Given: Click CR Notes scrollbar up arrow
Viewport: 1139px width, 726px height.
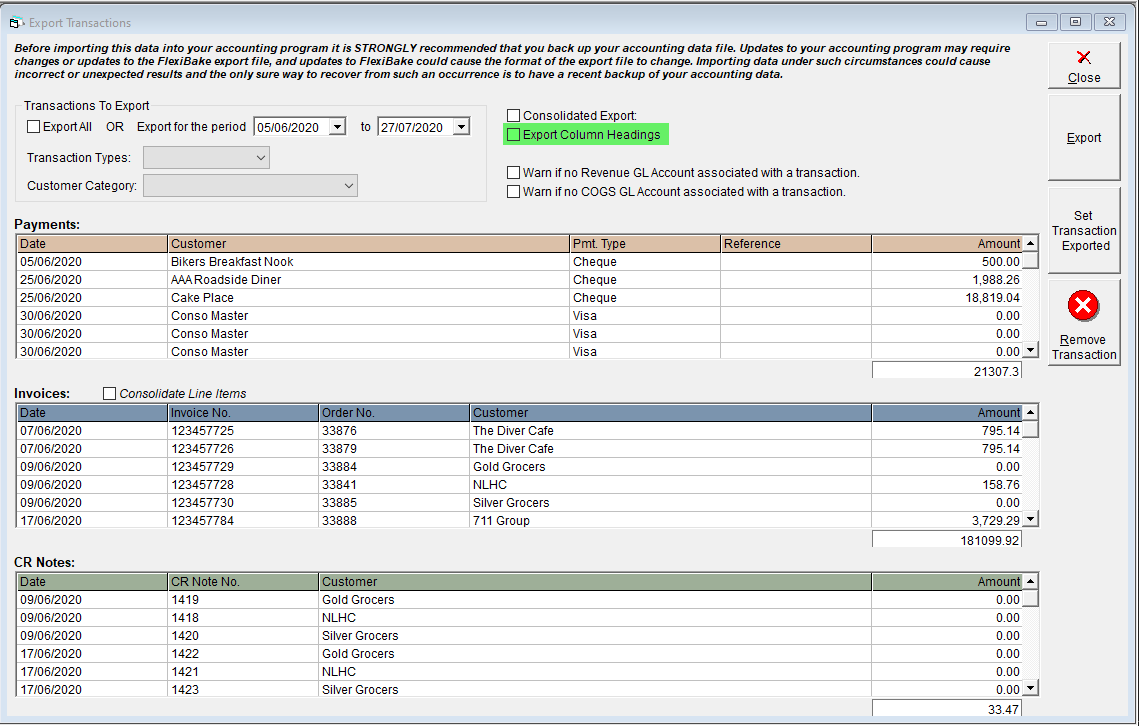Looking at the screenshot, I should point(1030,581).
